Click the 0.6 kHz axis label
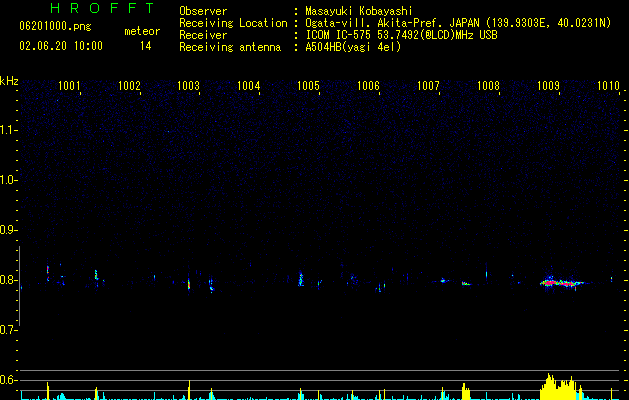This screenshot has height=400, width=629. tap(8, 380)
